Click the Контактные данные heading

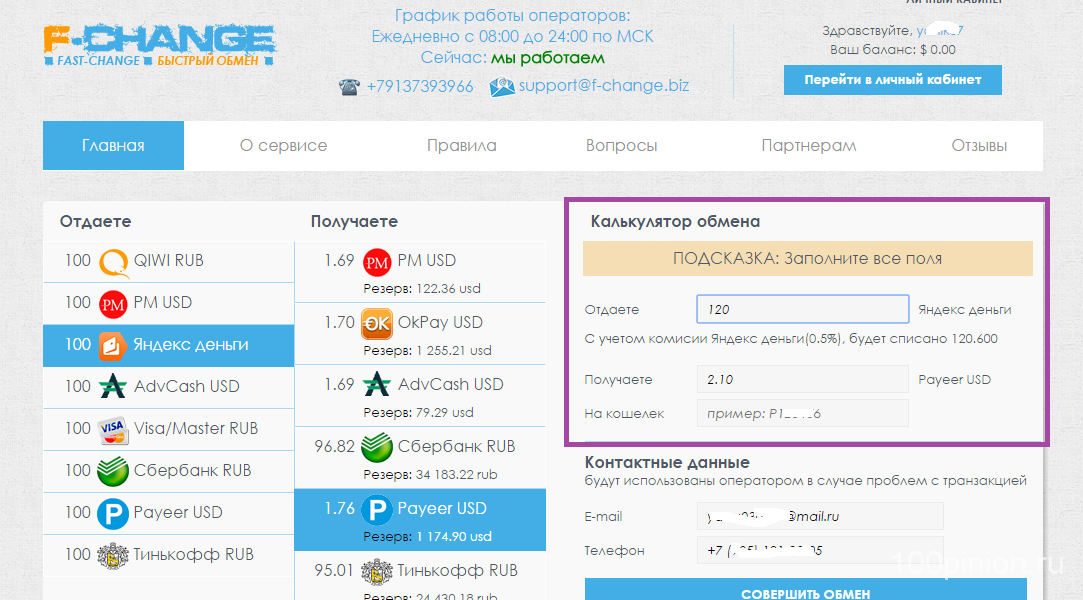(x=667, y=463)
